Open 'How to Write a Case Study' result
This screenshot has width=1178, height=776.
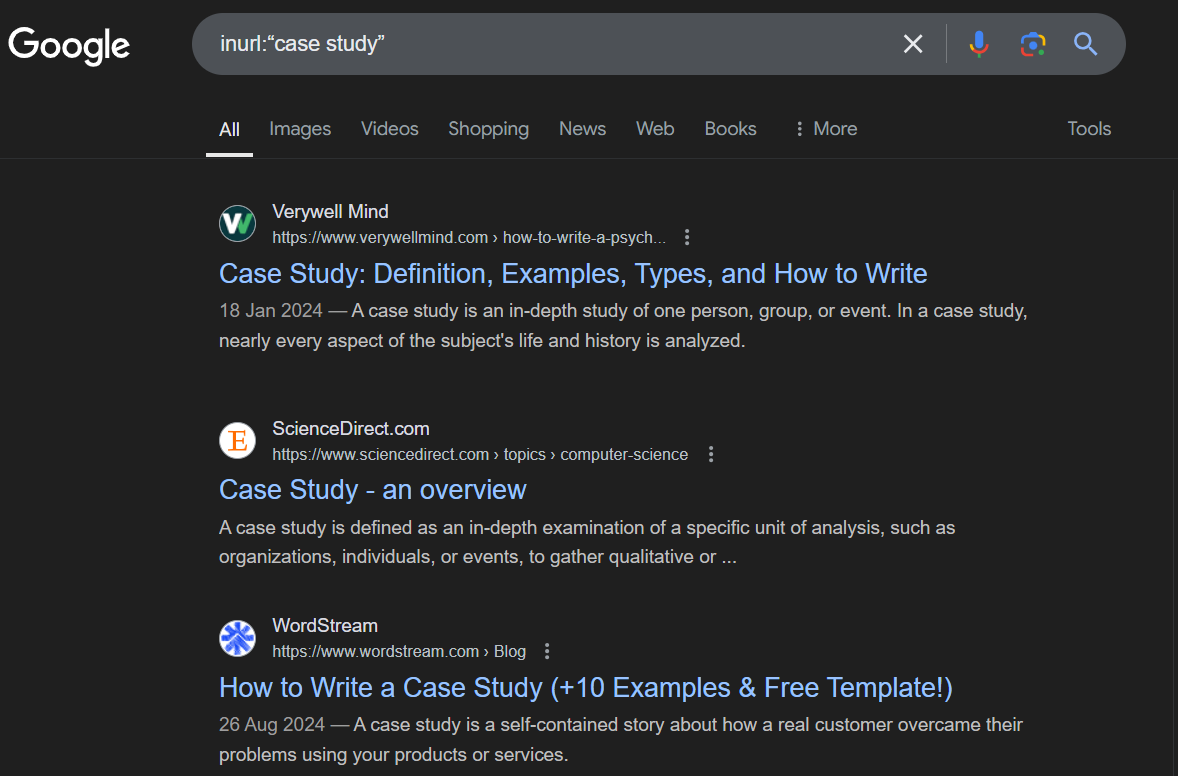(585, 687)
